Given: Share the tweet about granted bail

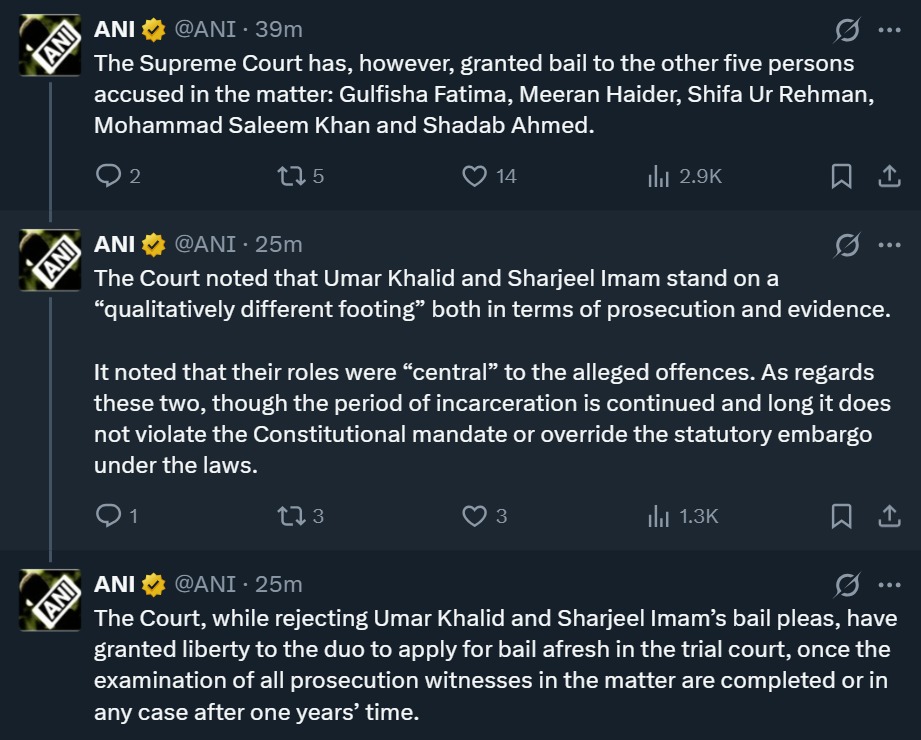Looking at the screenshot, I should [888, 176].
